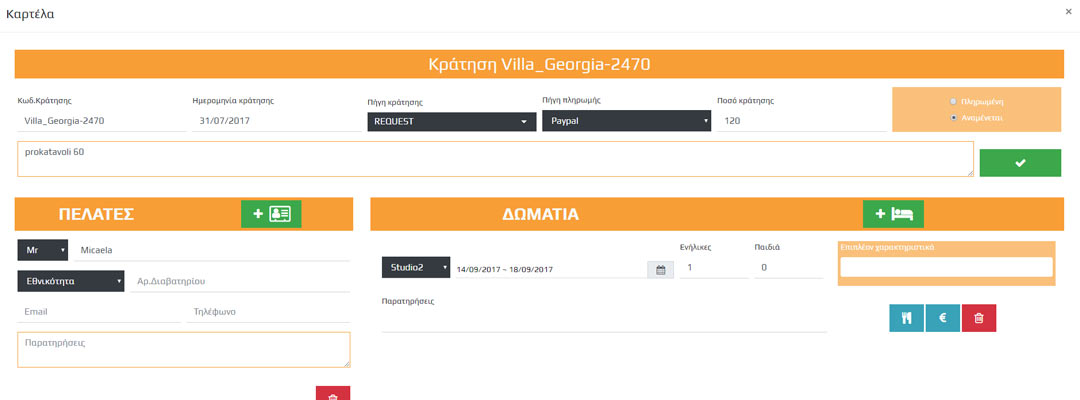Open the Εθνικότητα nationality dropdown
Screen dimensions: 1080x400
coord(70,282)
